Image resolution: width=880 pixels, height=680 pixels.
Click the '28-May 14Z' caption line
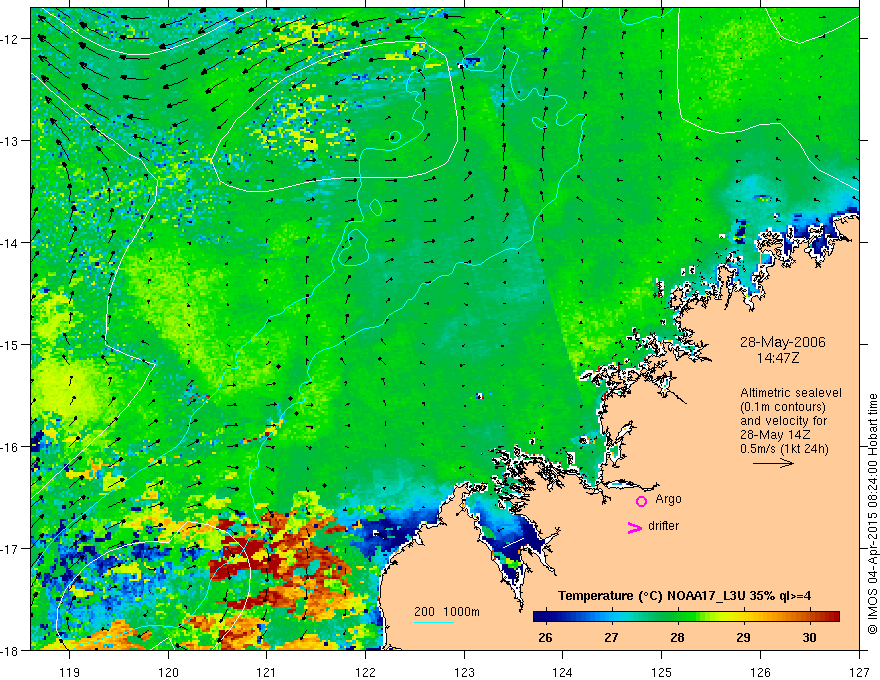pyautogui.click(x=774, y=435)
